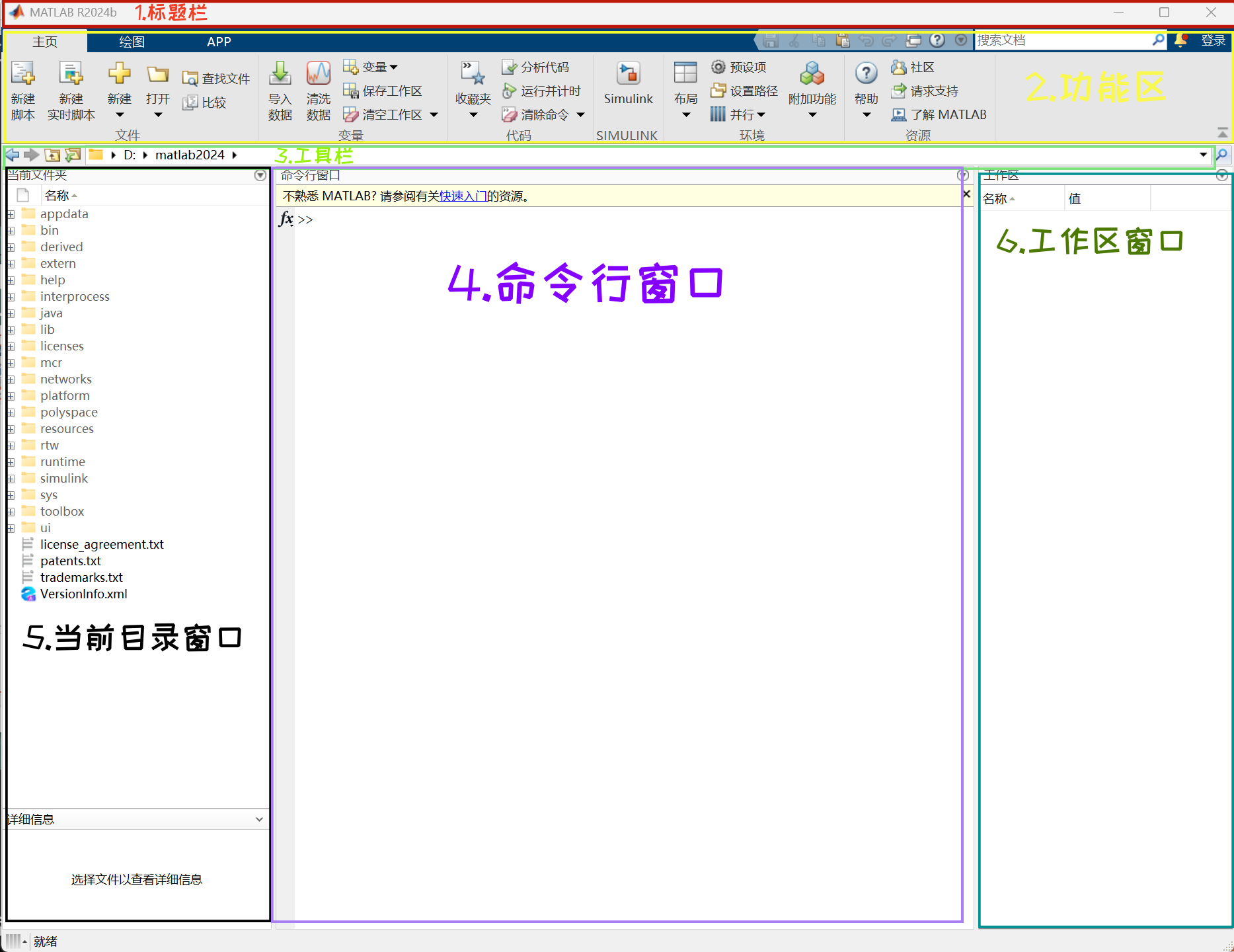This screenshot has width=1234, height=952.
Task: Click the Search Documentation (搜索文档) field
Action: [1063, 40]
